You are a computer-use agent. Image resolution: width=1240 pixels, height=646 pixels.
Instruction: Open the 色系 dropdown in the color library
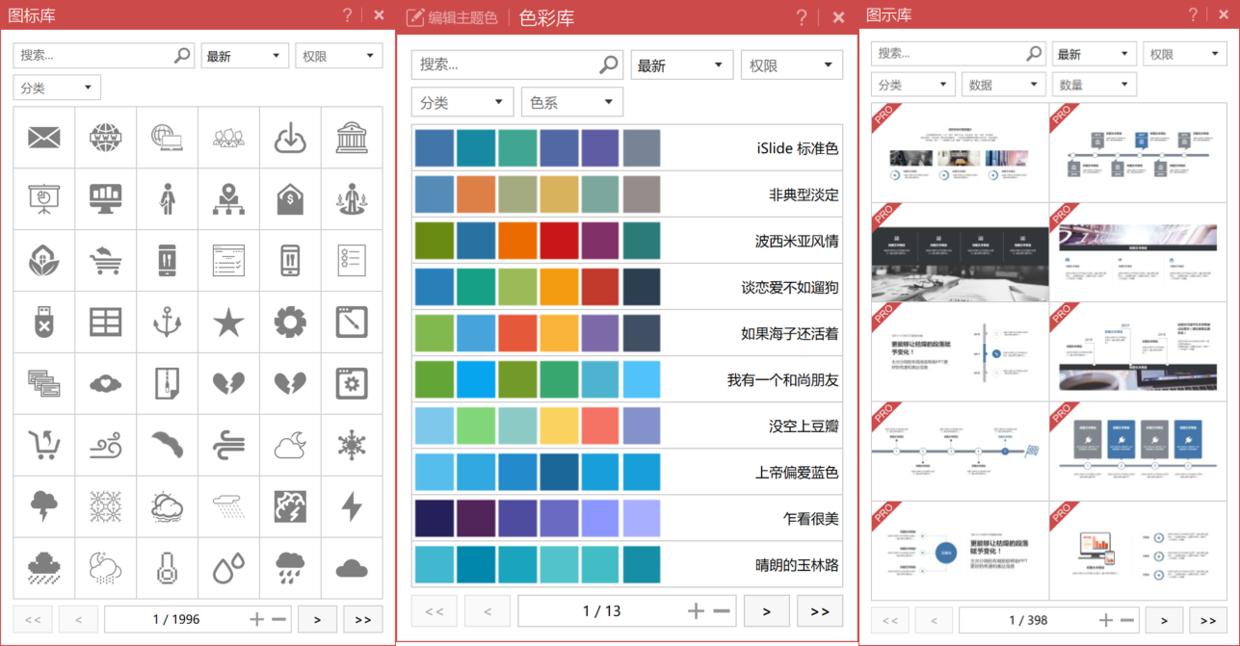[x=571, y=101]
